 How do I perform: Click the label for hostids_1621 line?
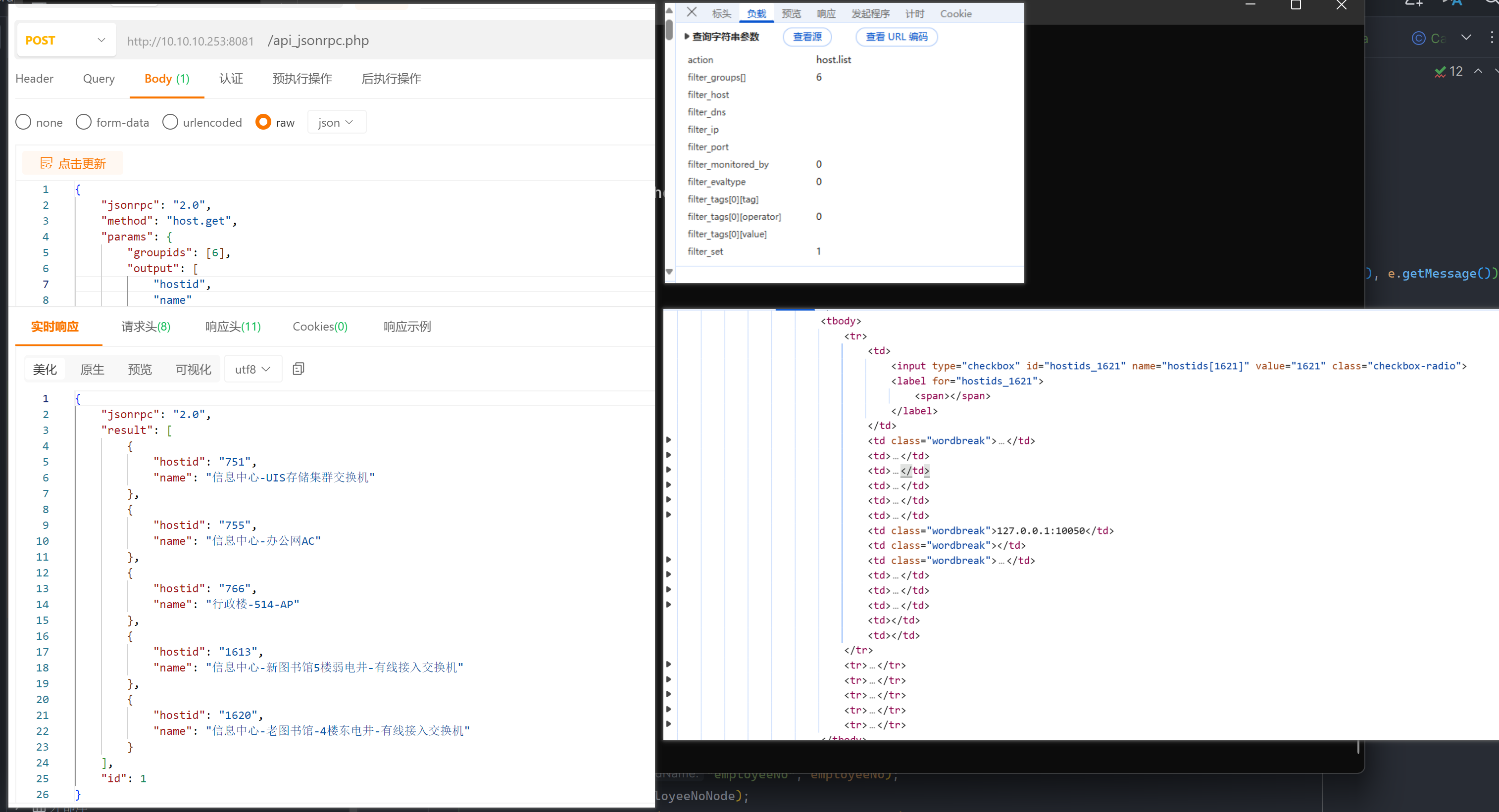pos(967,381)
